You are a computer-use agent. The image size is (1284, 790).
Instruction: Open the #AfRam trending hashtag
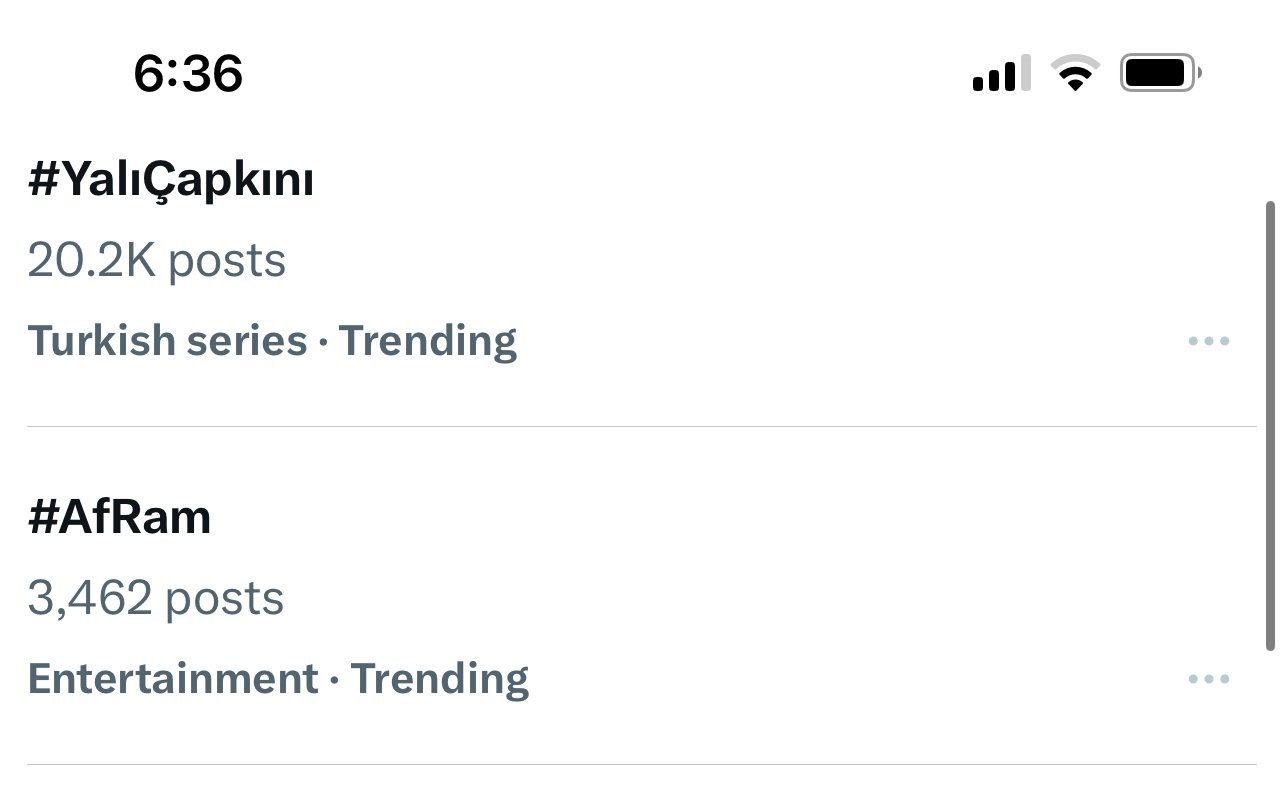coord(120,518)
